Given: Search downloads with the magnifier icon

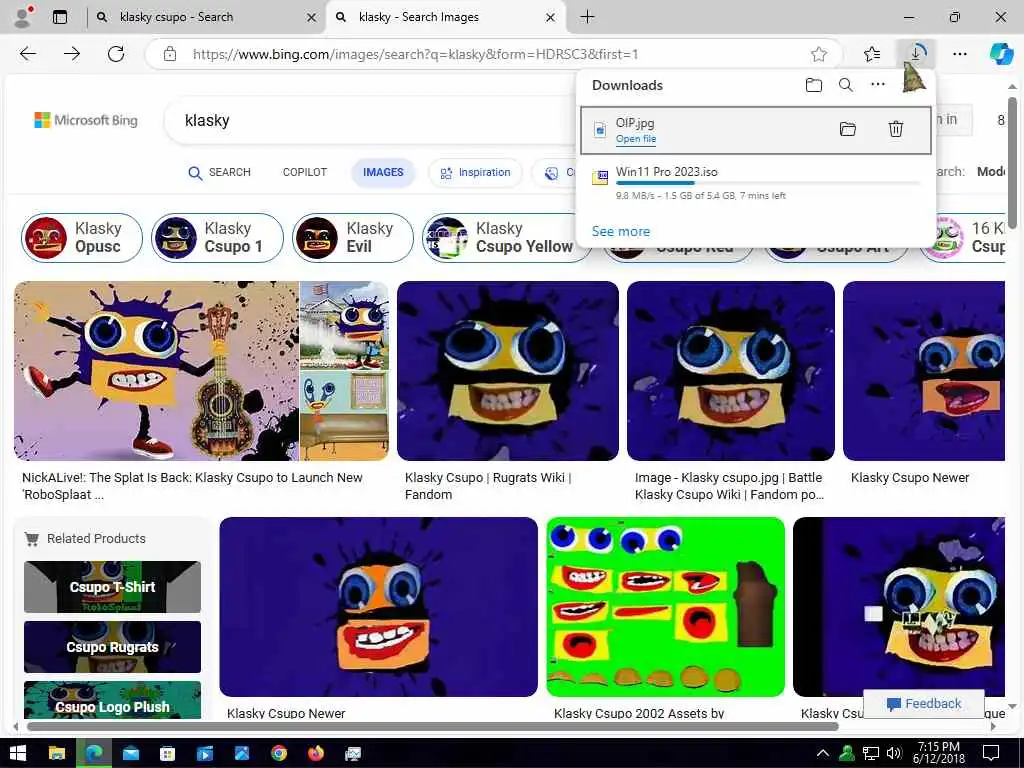Looking at the screenshot, I should point(846,85).
